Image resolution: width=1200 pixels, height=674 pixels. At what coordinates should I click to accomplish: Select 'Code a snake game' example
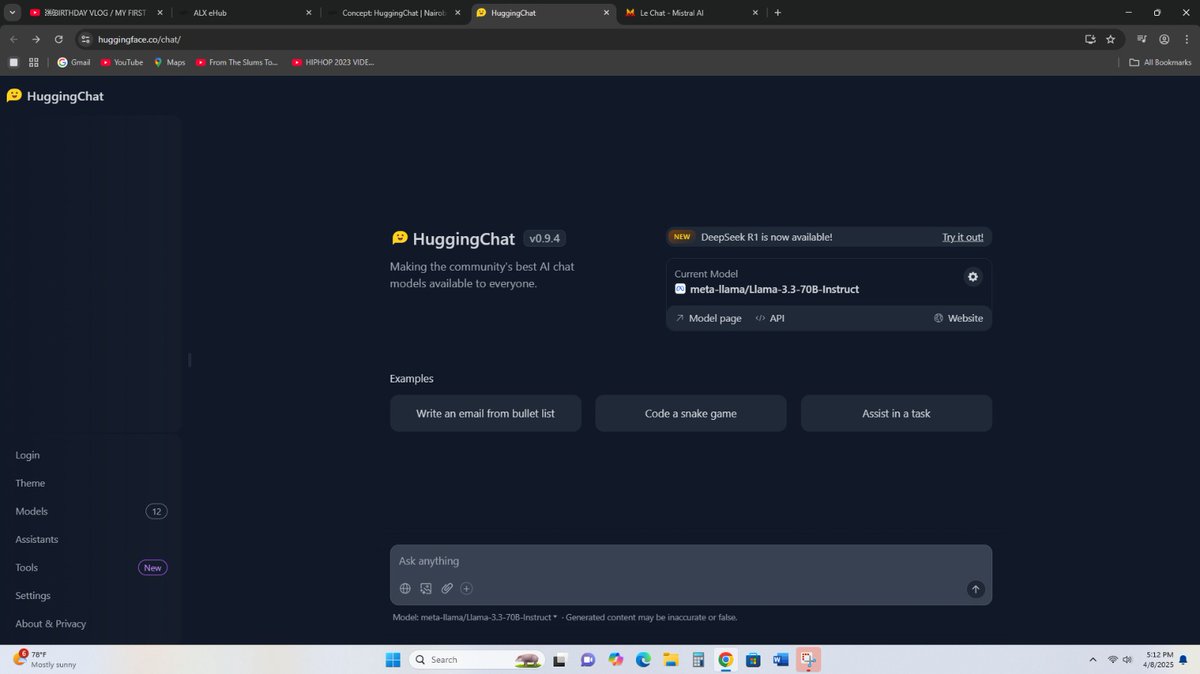(x=691, y=413)
